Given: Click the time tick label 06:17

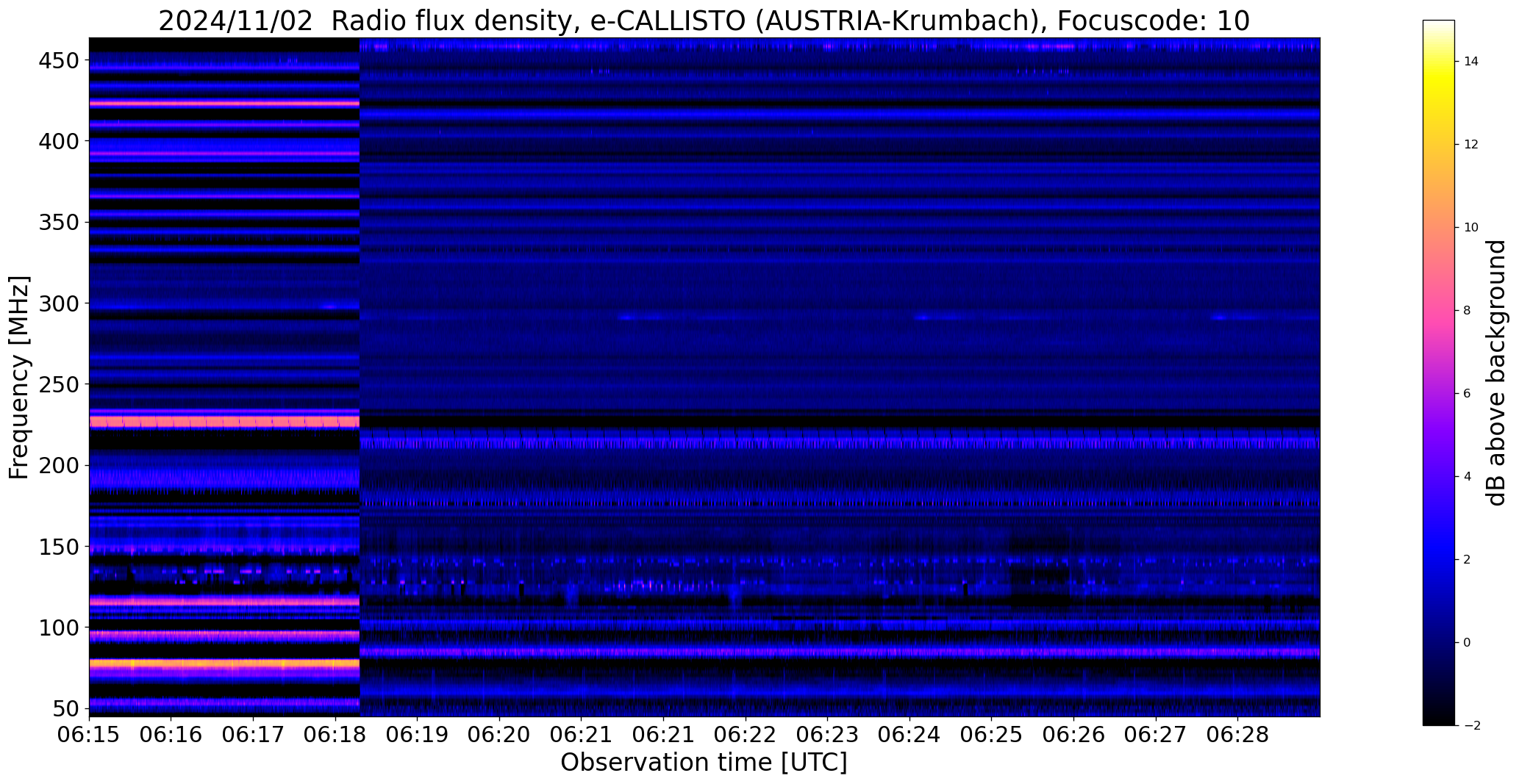Looking at the screenshot, I should (254, 735).
